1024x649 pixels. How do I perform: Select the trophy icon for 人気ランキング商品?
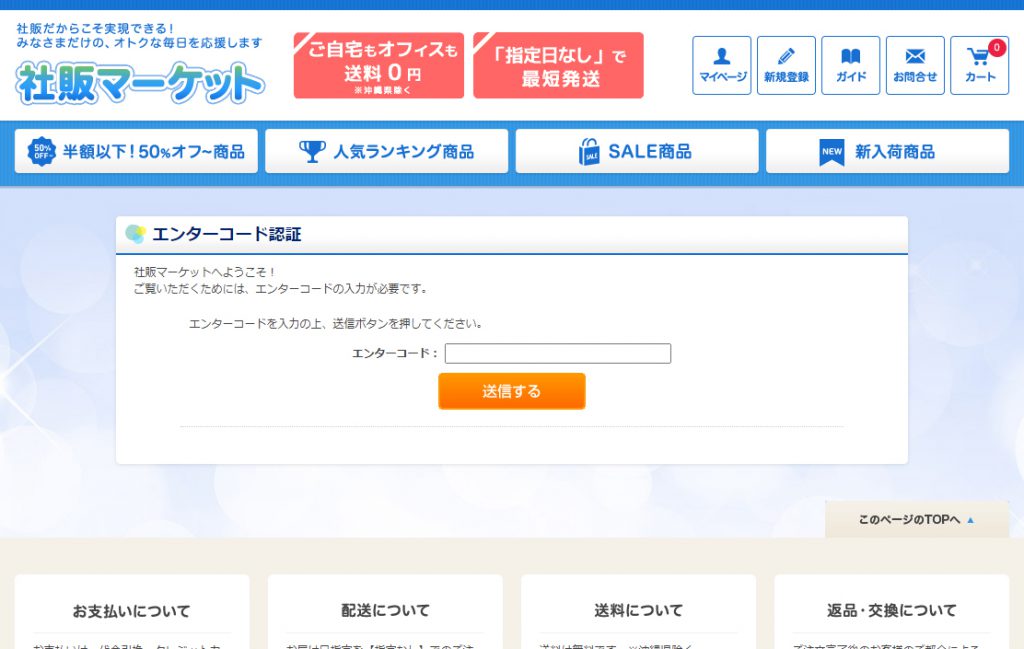(x=315, y=150)
